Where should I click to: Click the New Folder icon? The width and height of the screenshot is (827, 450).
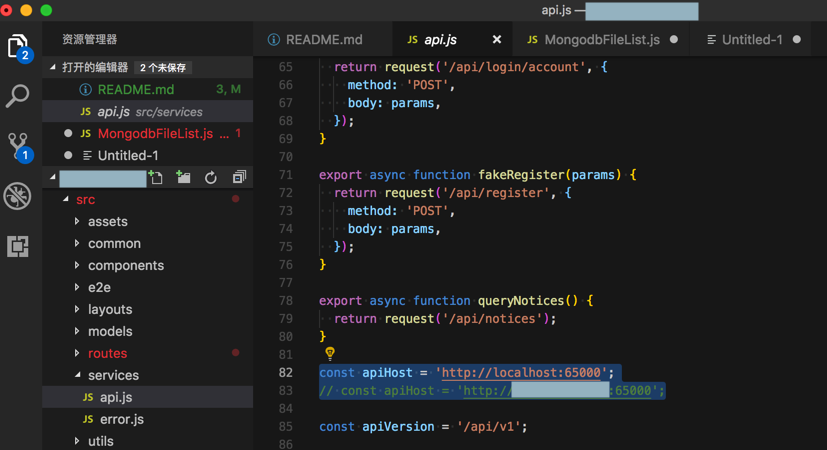[183, 178]
